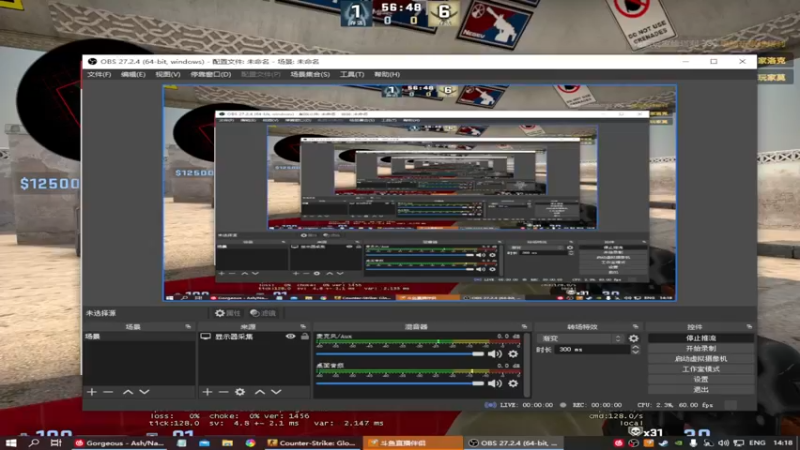The image size is (800, 450).
Task: Click 启动虚拟摄像机 virtual camera button
Action: click(x=701, y=359)
